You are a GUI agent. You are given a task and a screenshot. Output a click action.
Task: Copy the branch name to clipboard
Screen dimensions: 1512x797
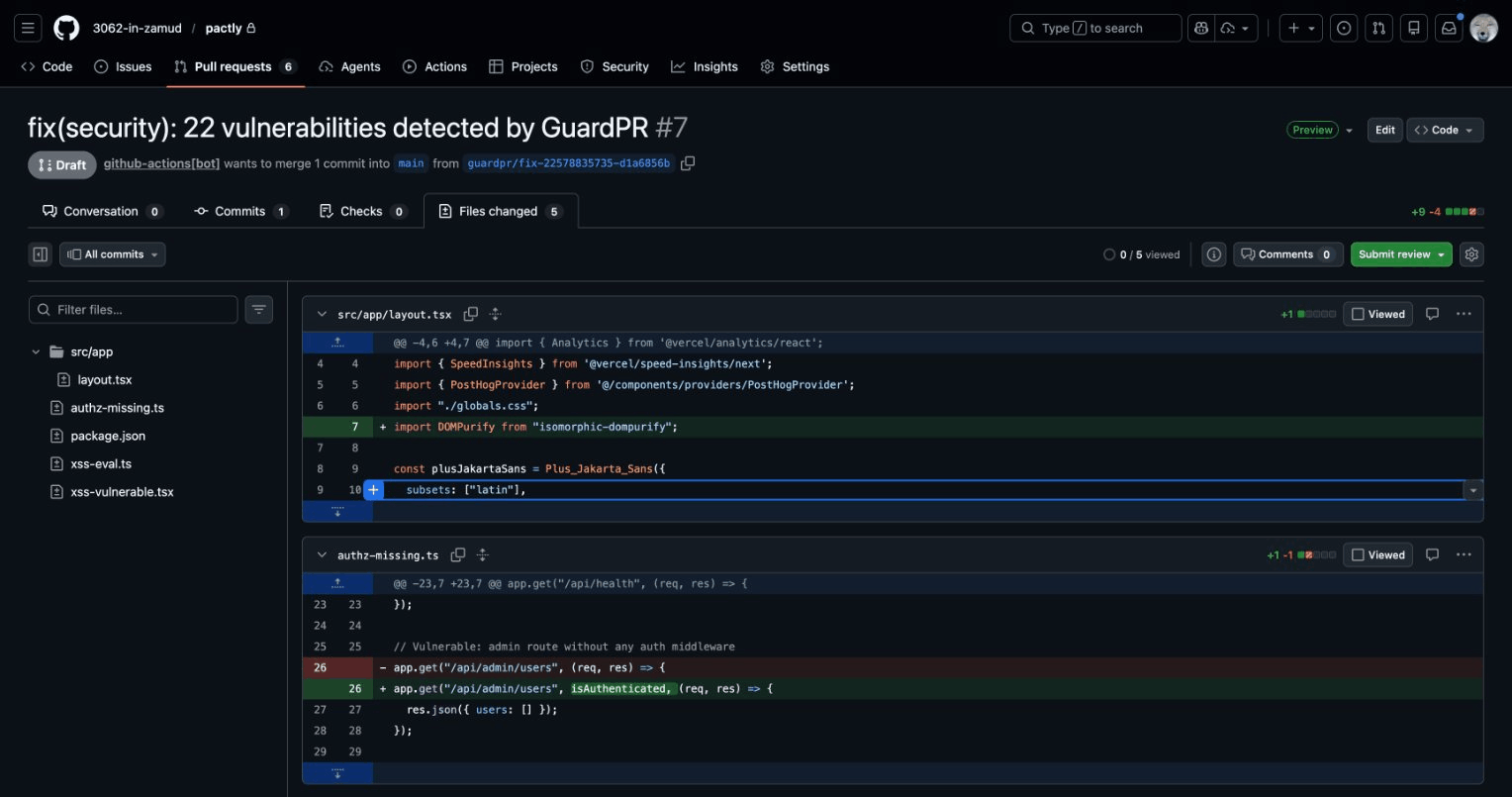688,163
